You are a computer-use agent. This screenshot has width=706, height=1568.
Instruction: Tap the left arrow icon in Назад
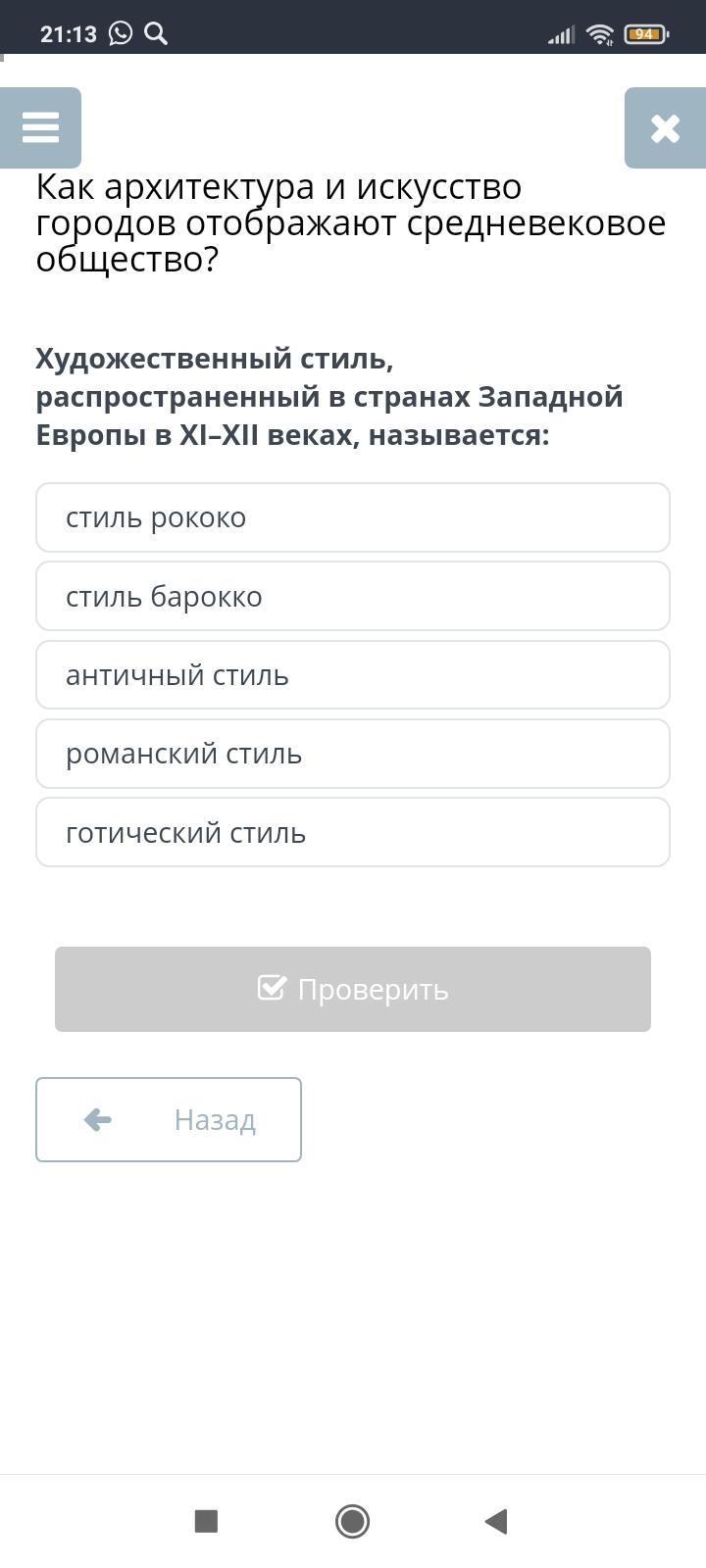click(x=98, y=1119)
